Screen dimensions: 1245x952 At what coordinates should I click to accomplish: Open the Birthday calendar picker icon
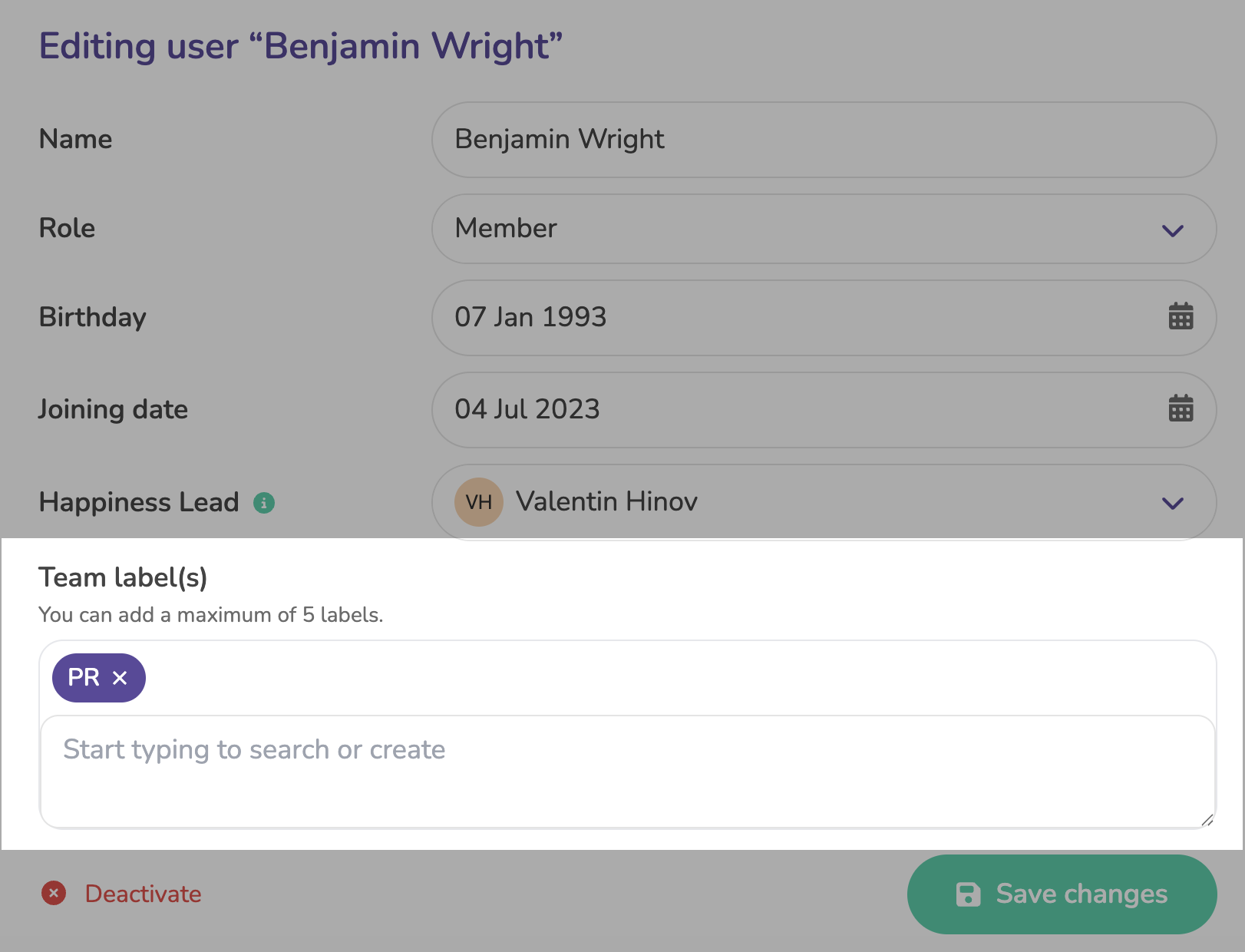(1181, 316)
